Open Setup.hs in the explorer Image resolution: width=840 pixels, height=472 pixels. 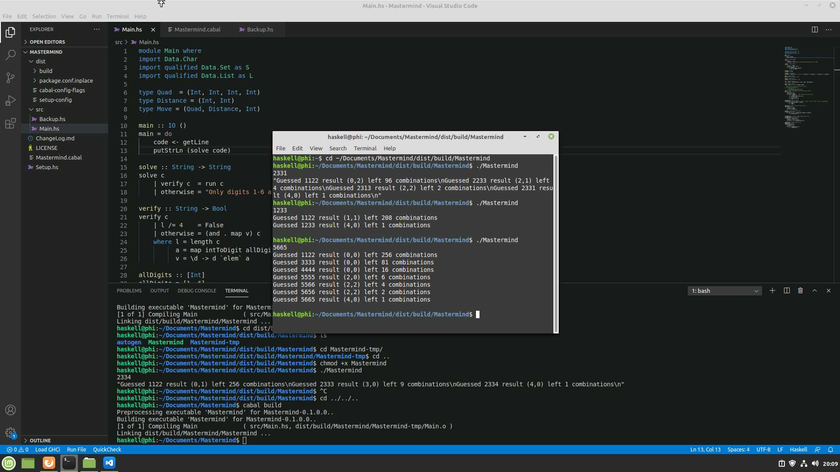pos(64,167)
